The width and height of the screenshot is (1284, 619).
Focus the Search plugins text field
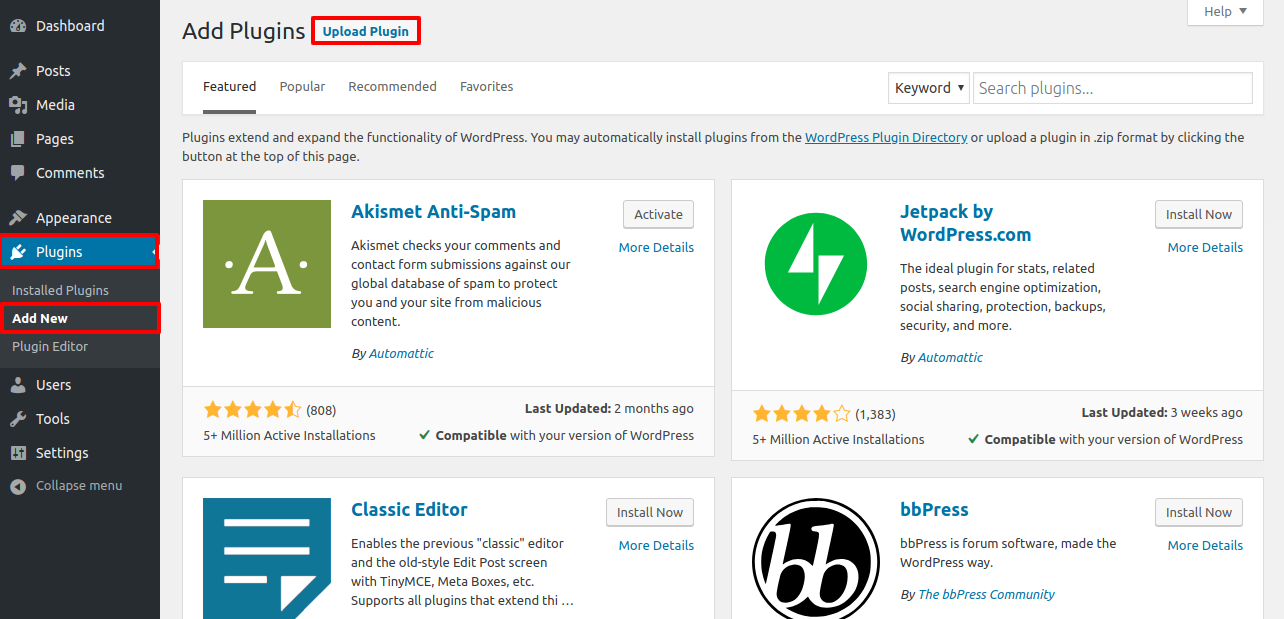[1113, 88]
